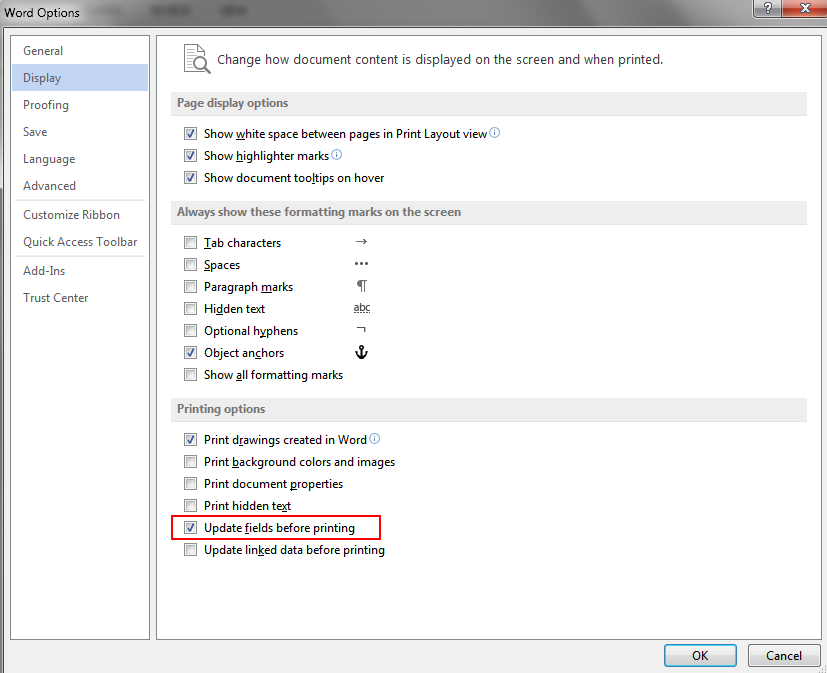Screen dimensions: 827x673
Task: Open the Trust Center page
Action: (x=56, y=298)
